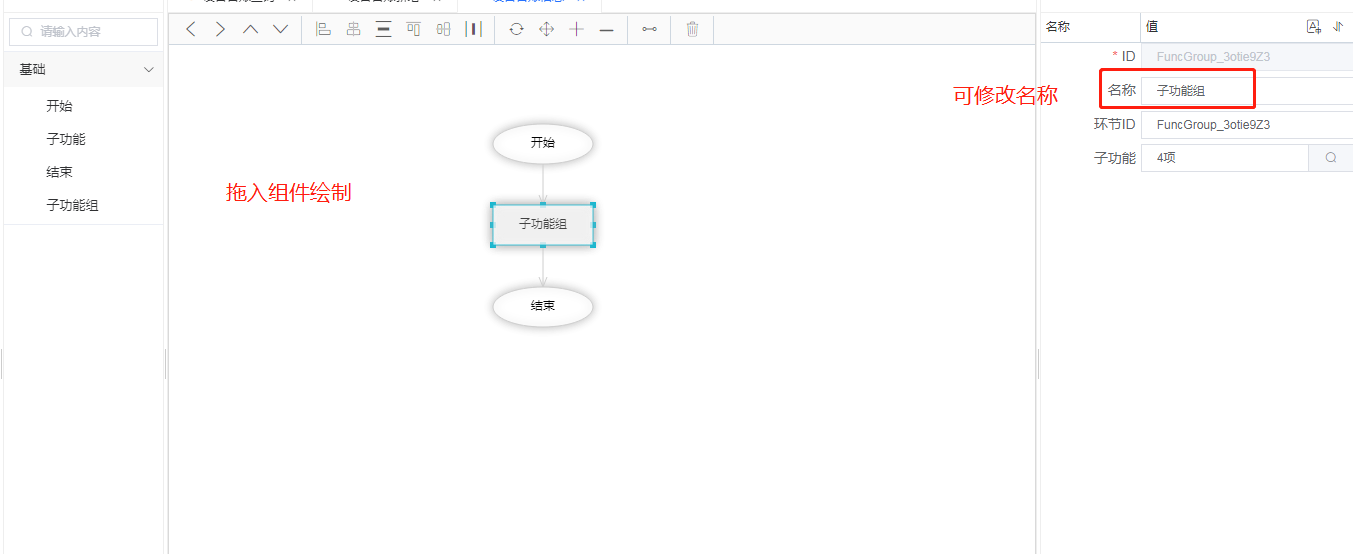Select 子功能组 in the component list
Image resolution: width=1353 pixels, height=554 pixels.
pos(72,205)
